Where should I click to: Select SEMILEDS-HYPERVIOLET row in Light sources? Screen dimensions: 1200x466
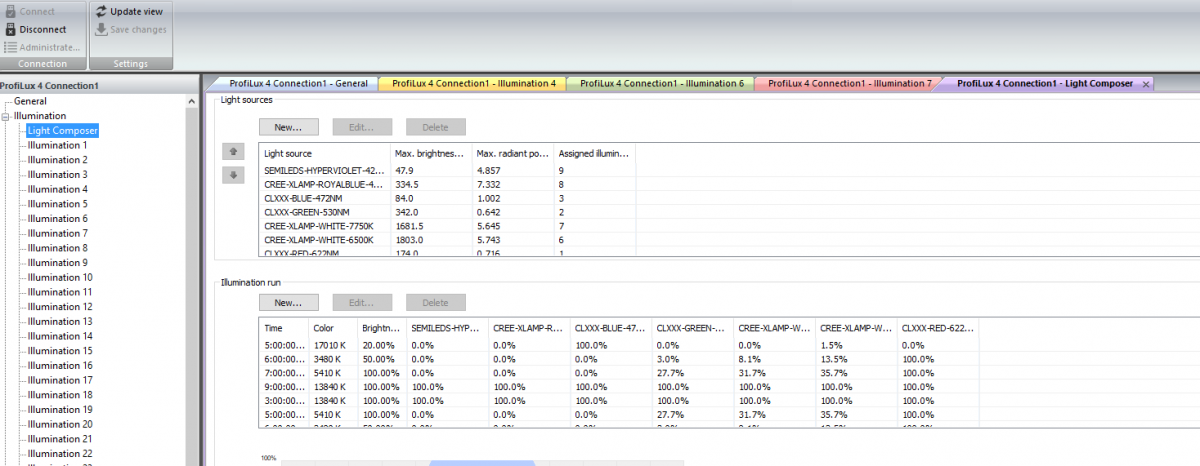tap(447, 171)
